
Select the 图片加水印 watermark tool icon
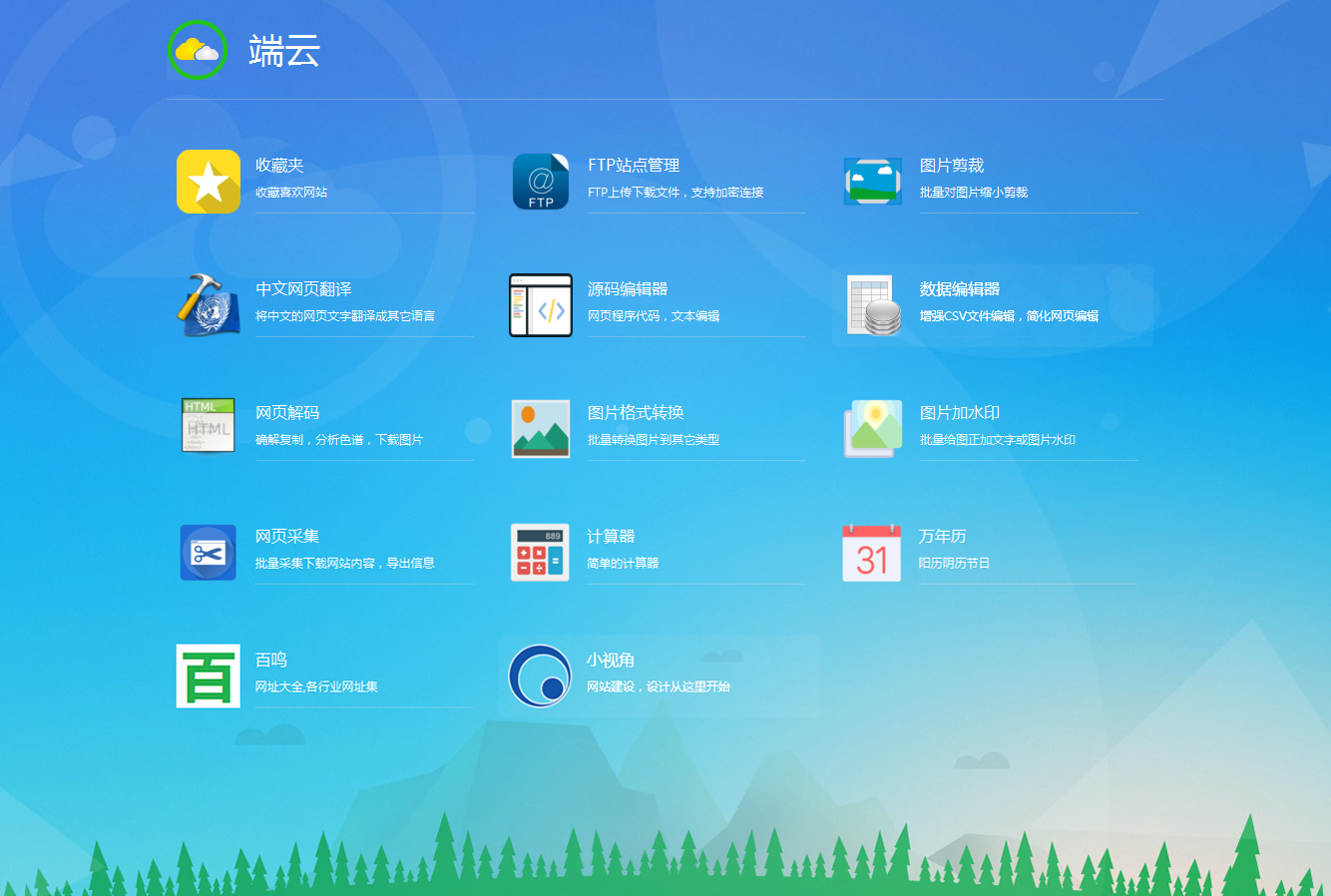click(872, 429)
